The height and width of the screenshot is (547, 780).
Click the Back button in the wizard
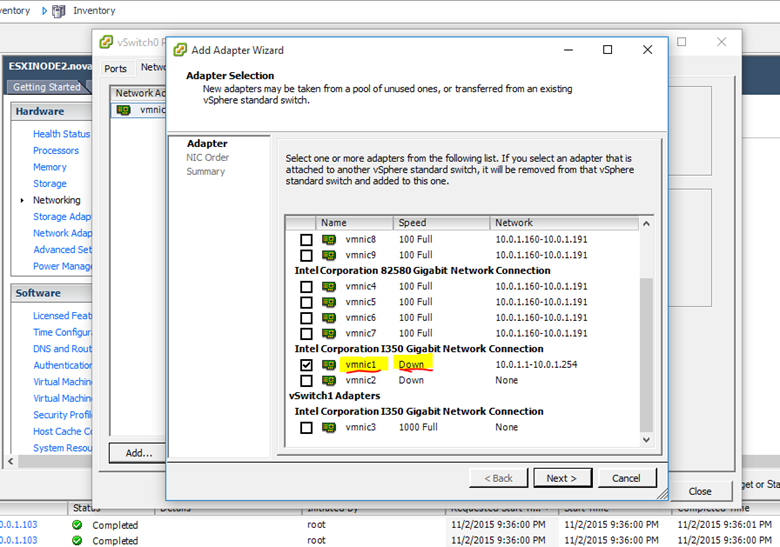[498, 478]
